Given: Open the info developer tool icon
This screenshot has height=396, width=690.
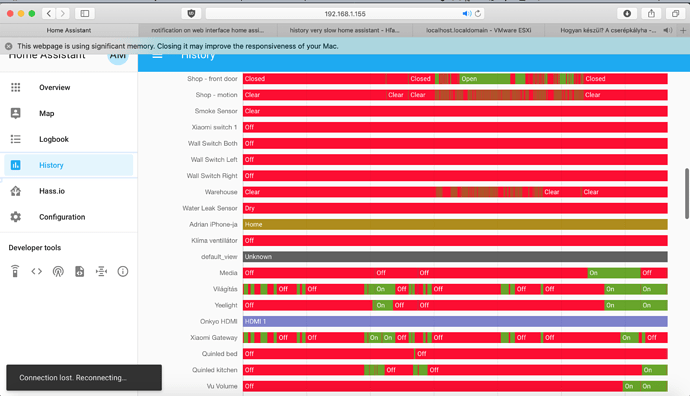Looking at the screenshot, I should 123,271.
